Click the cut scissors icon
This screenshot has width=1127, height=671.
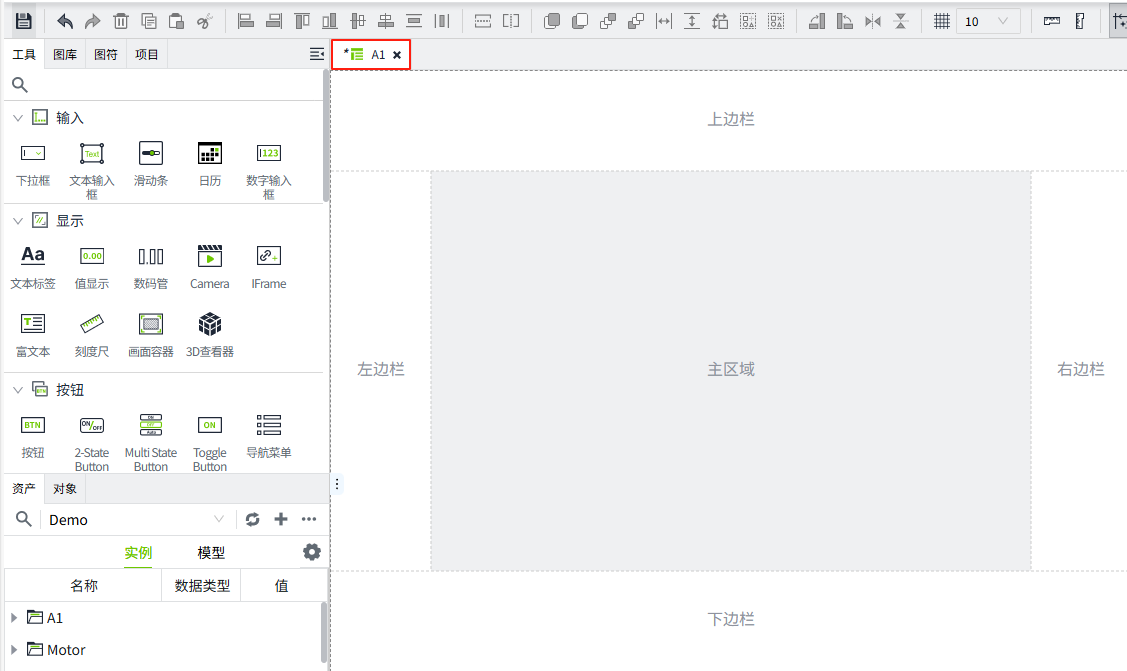(x=204, y=21)
